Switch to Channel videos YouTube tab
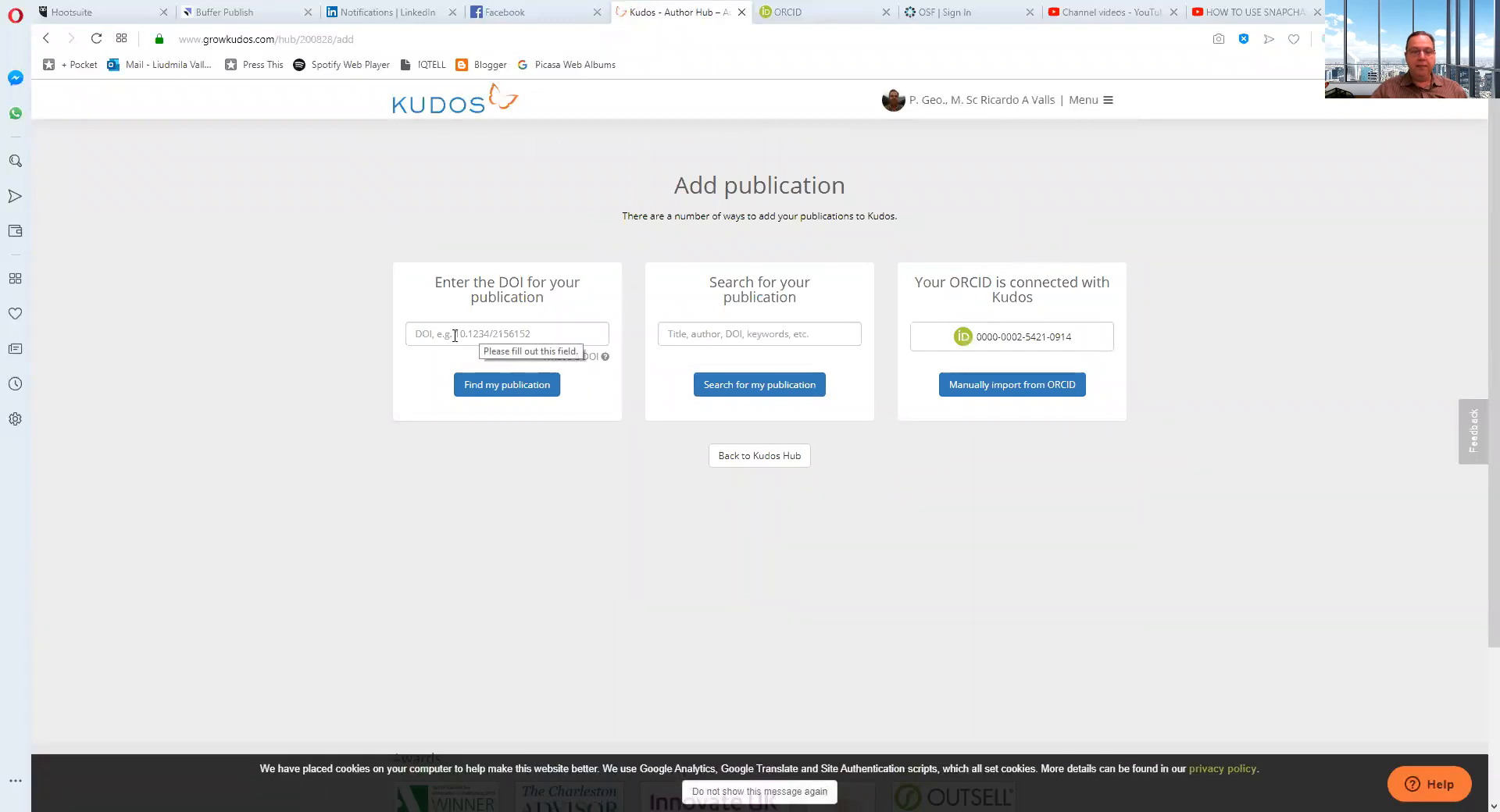Image resolution: width=1500 pixels, height=812 pixels. 1112,12
